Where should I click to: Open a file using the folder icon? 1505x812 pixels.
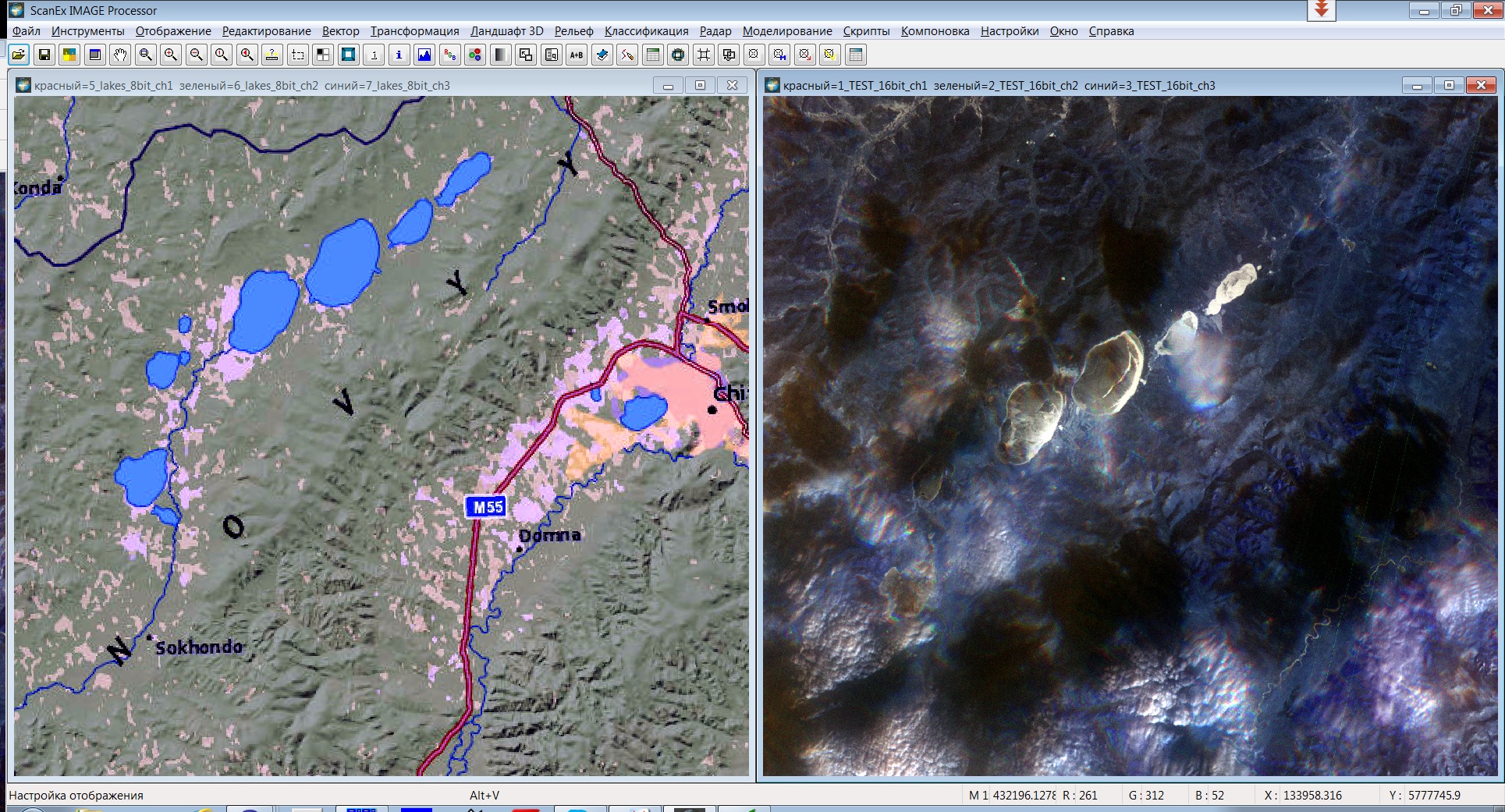tap(18, 55)
